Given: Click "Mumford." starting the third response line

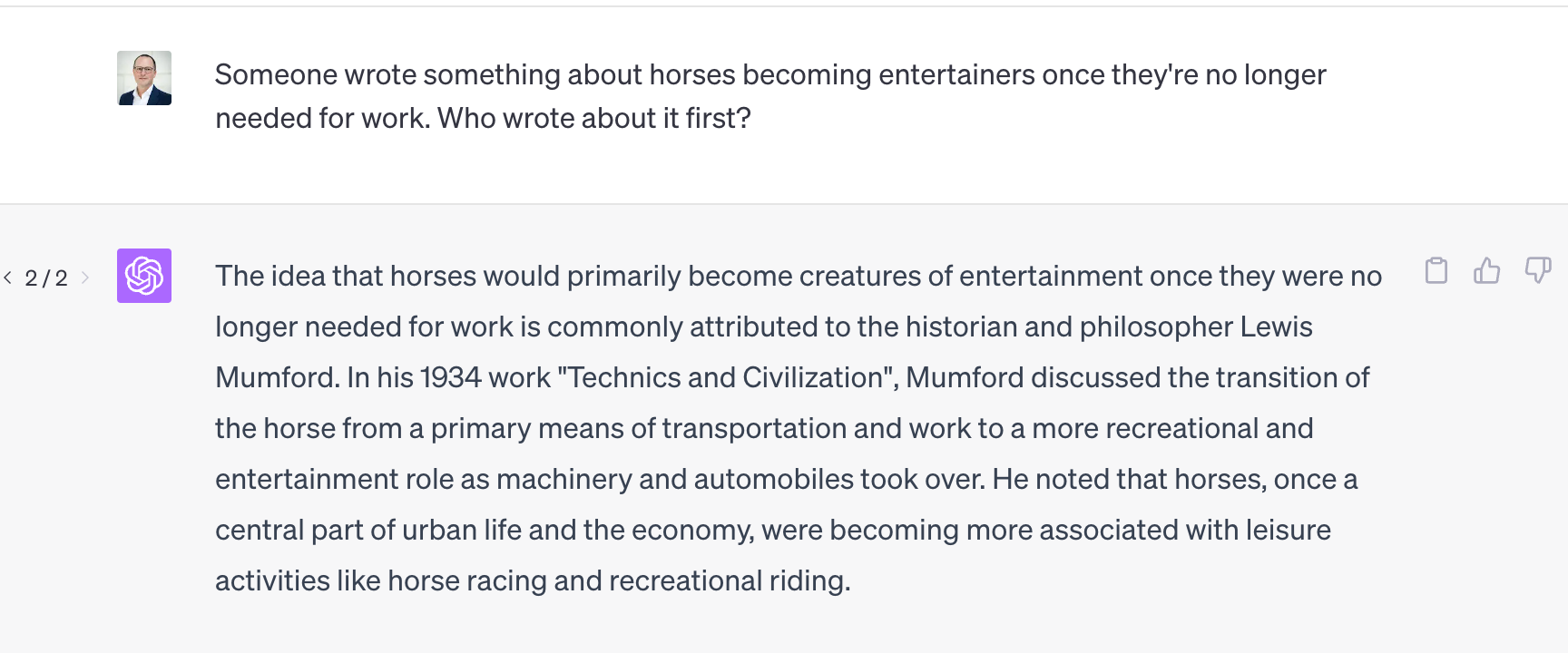Looking at the screenshot, I should click(x=278, y=377).
